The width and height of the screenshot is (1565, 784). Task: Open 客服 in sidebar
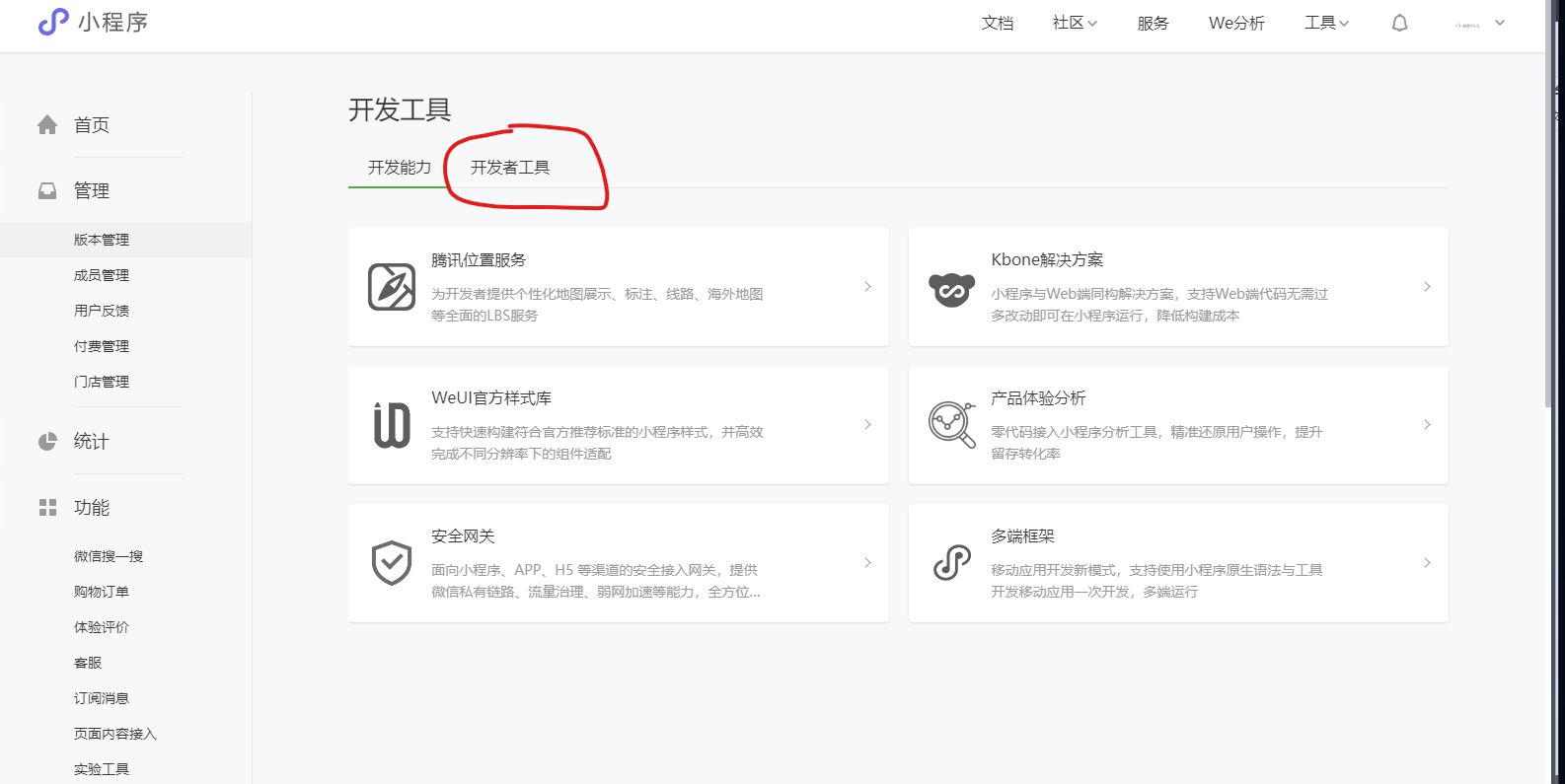click(88, 663)
